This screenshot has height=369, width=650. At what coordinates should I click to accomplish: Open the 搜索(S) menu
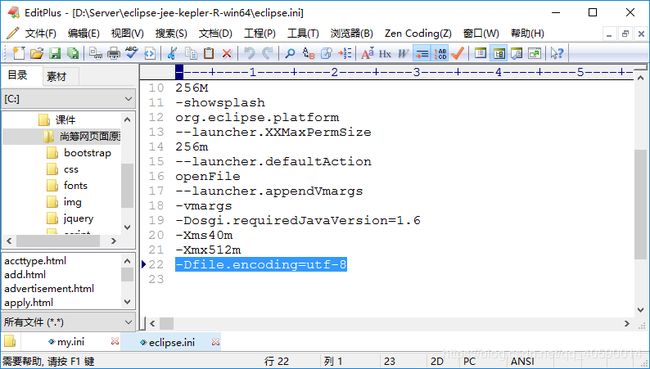pos(171,33)
